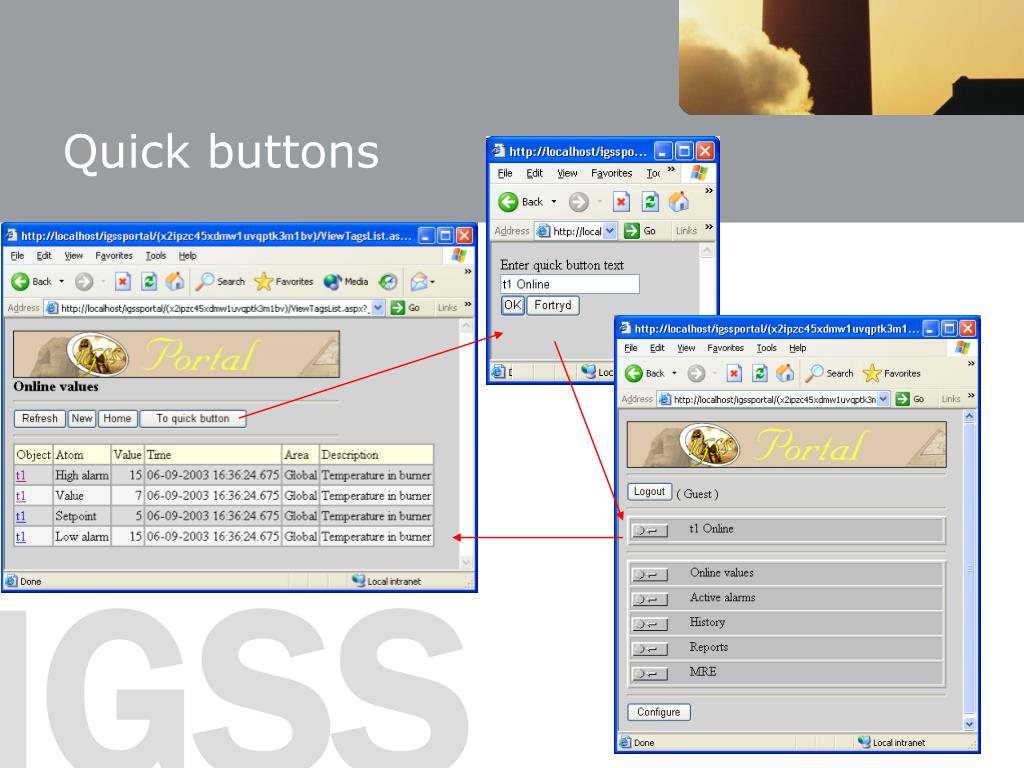
Task: Click the Active alarms menu row icon
Action: coord(650,599)
